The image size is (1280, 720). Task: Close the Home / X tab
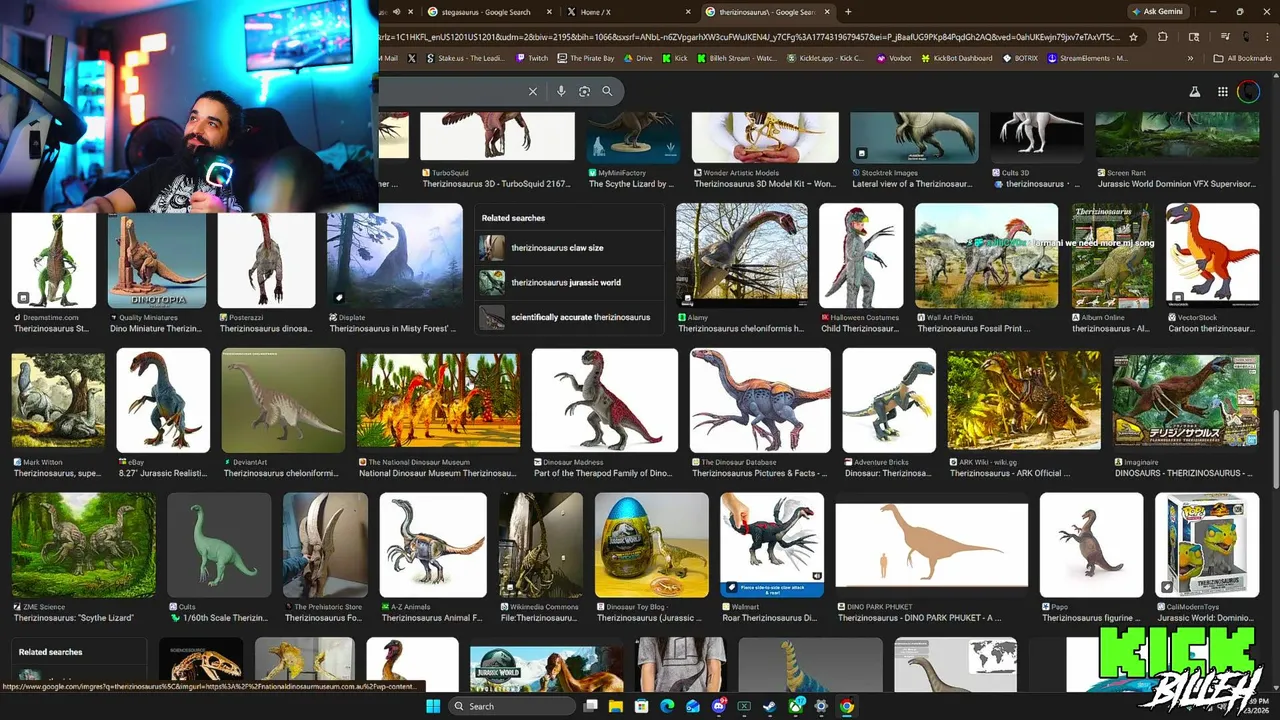coord(687,12)
